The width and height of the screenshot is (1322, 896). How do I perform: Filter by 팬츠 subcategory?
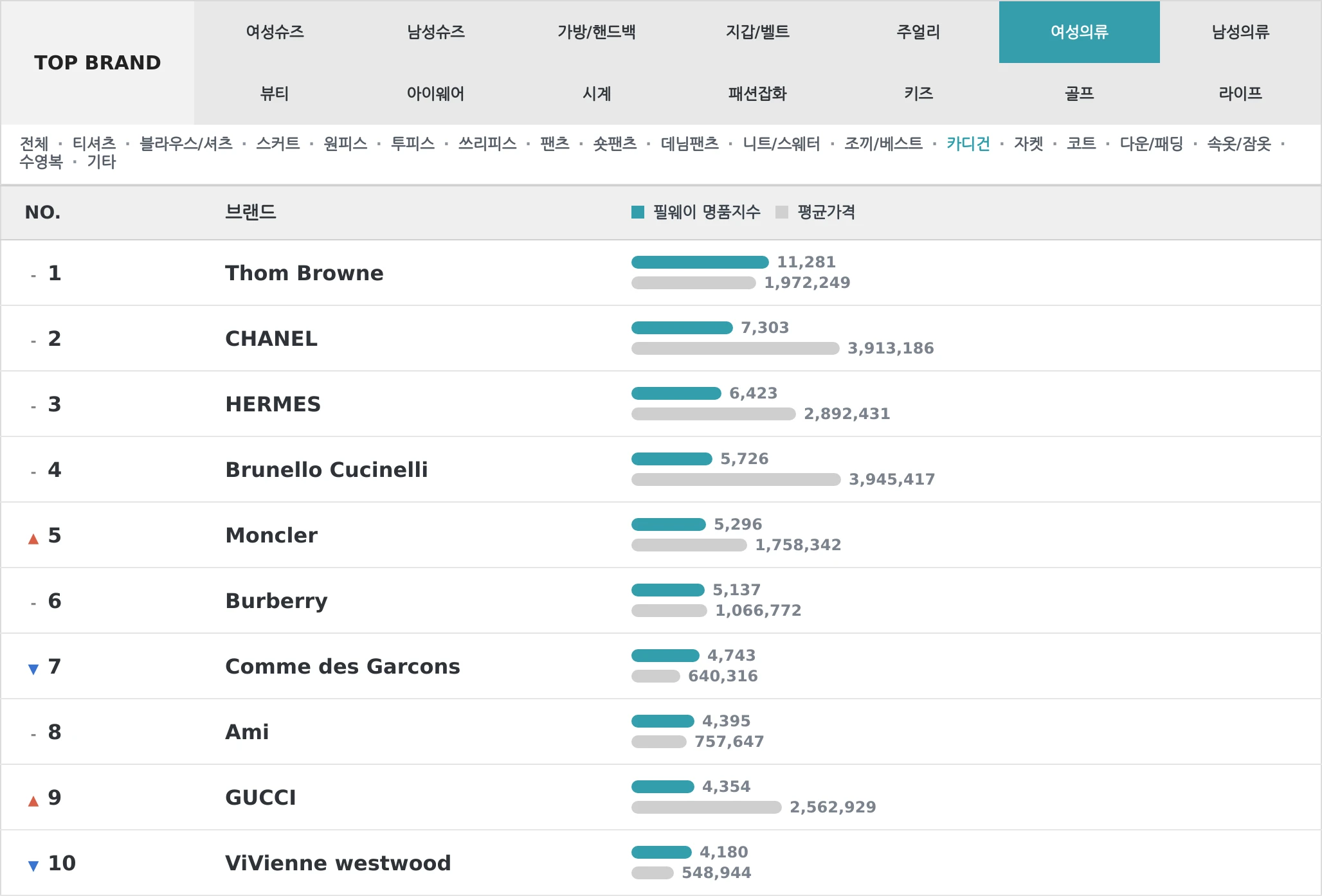[x=555, y=143]
